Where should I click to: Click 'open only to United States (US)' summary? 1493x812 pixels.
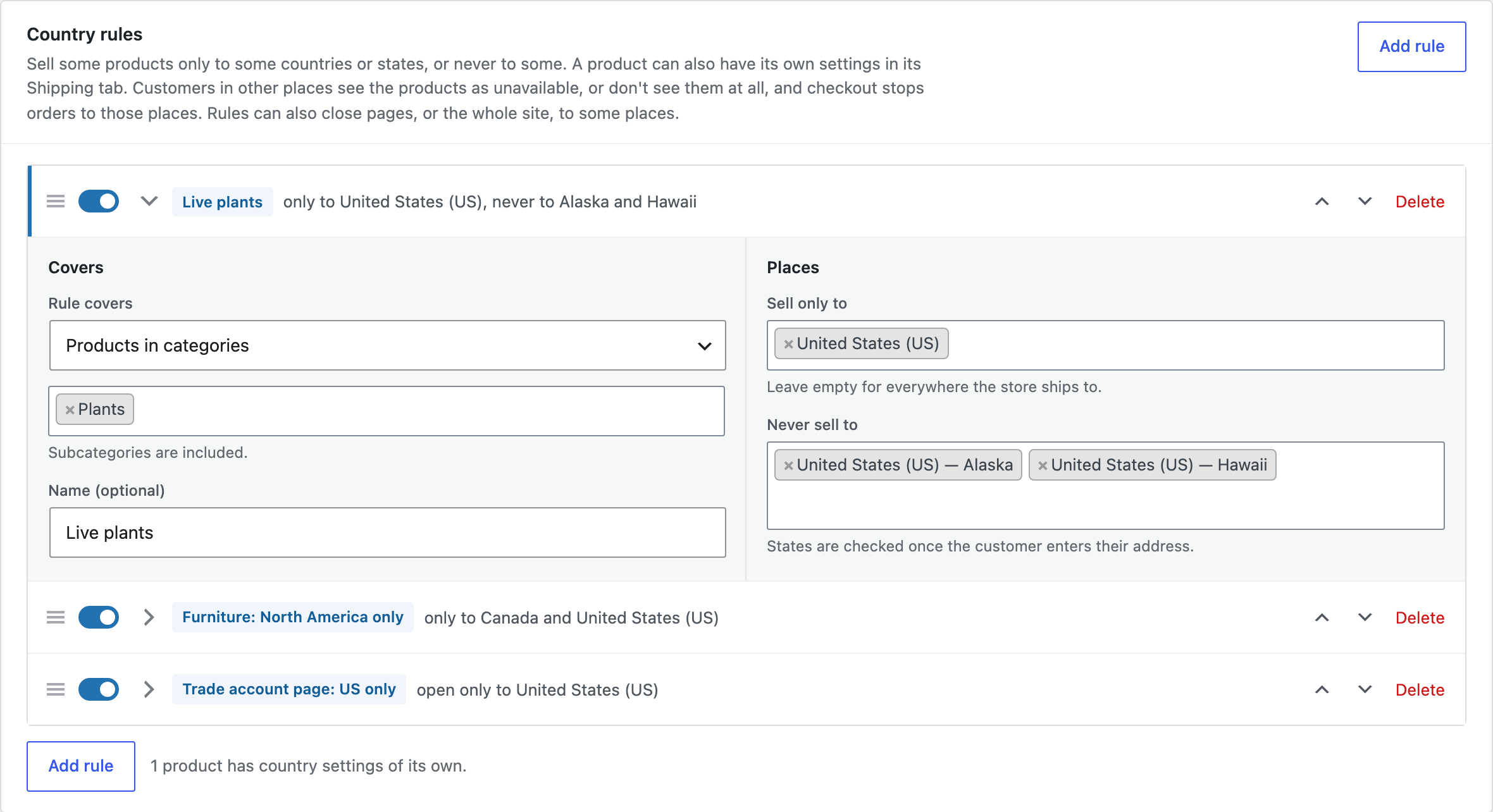(x=537, y=690)
